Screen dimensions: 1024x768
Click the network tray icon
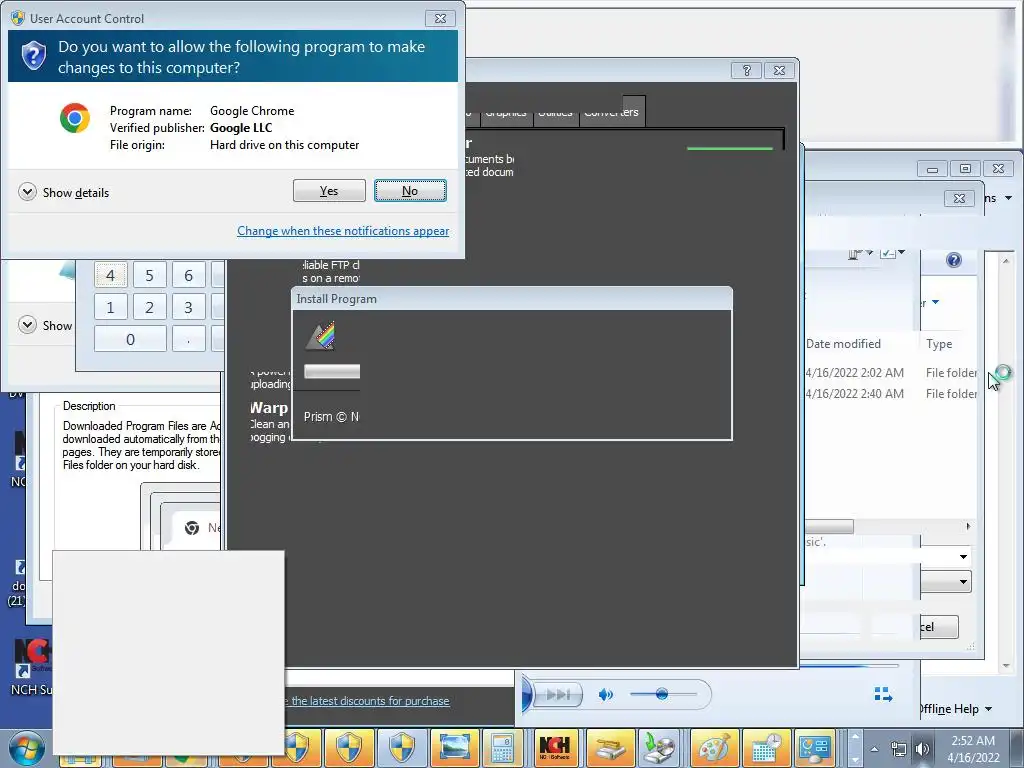point(899,749)
